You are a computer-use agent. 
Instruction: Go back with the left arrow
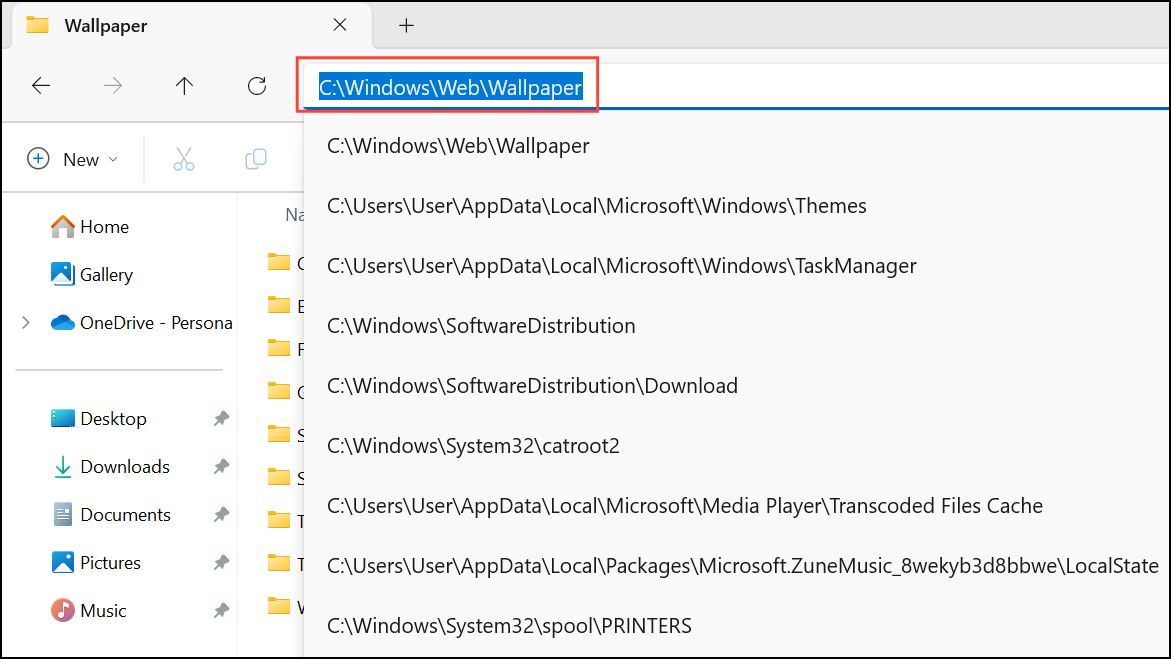pyautogui.click(x=41, y=86)
